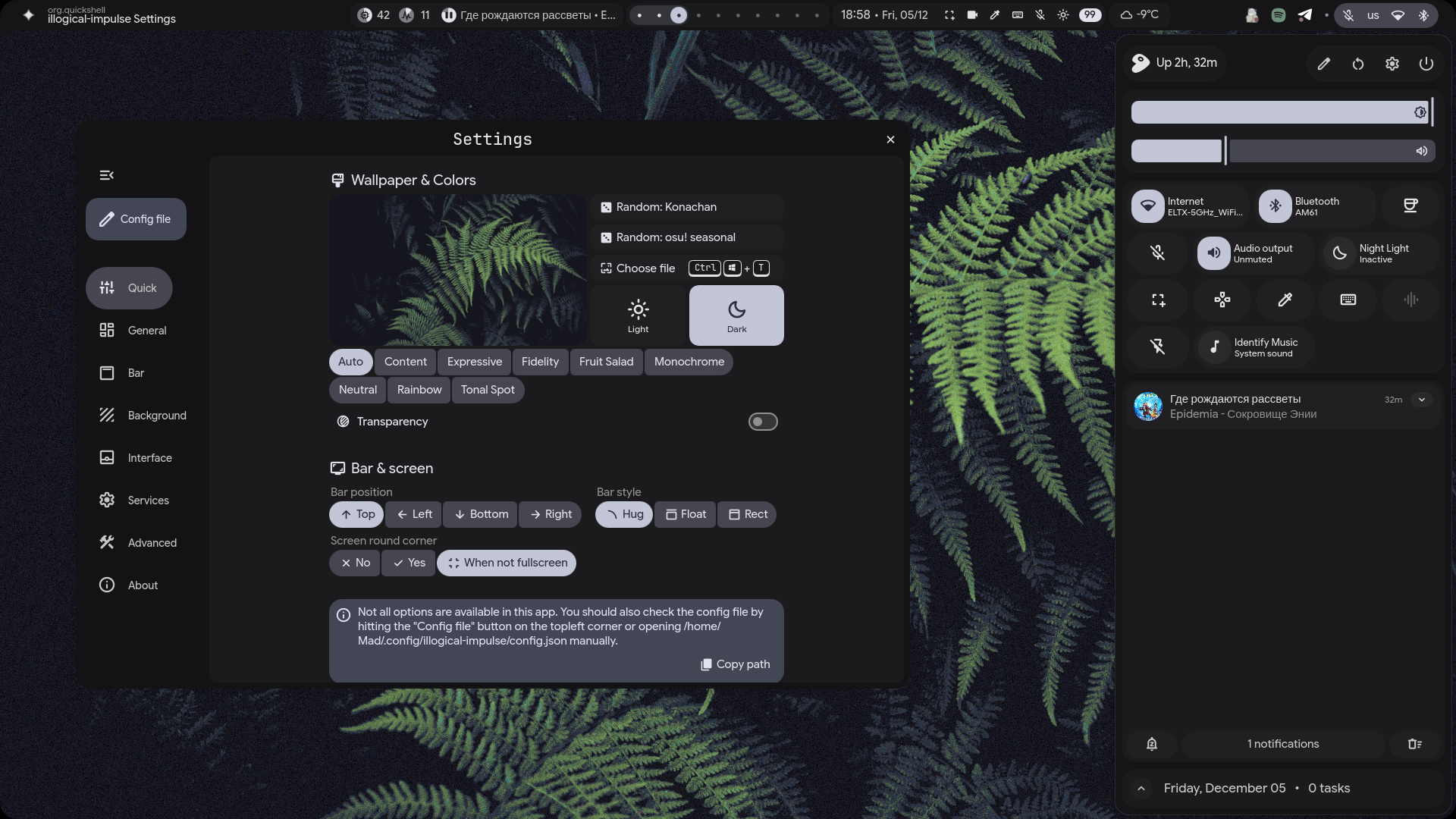Click the color picker eyedropper quick tile
The image size is (1456, 819).
(x=1285, y=300)
